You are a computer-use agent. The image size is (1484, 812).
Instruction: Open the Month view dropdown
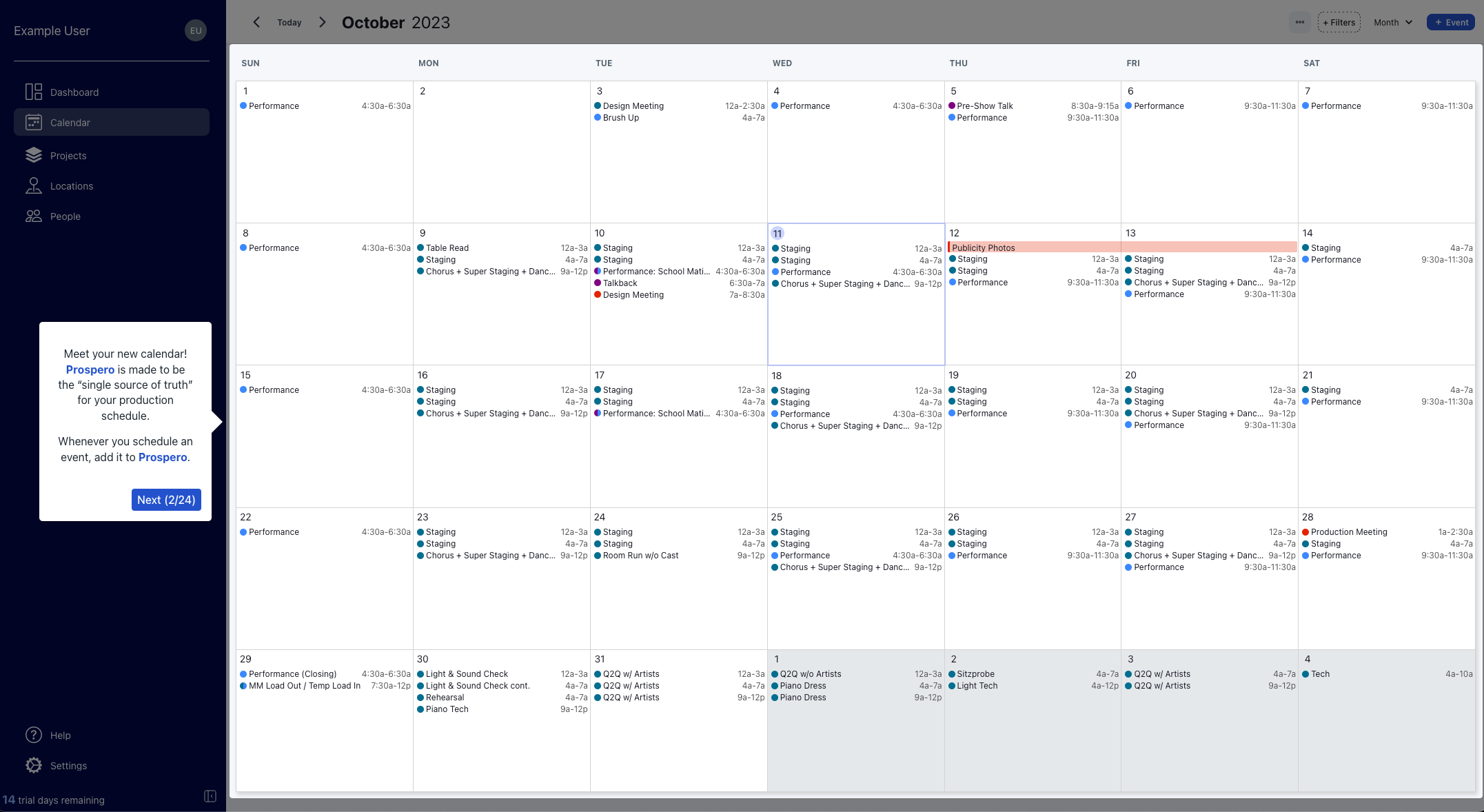pyautogui.click(x=1392, y=22)
